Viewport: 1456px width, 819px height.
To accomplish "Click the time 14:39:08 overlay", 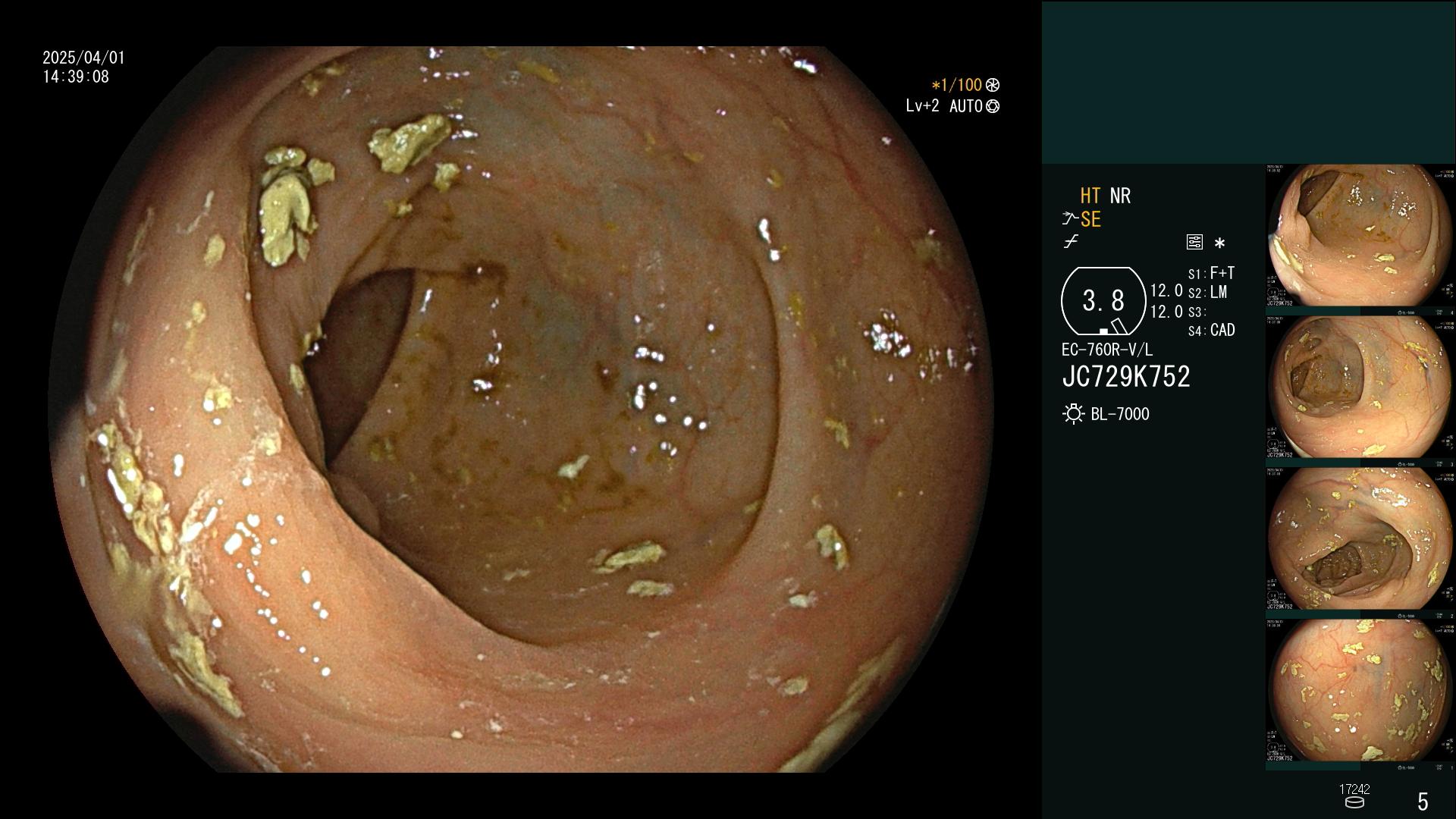I will (x=76, y=77).
